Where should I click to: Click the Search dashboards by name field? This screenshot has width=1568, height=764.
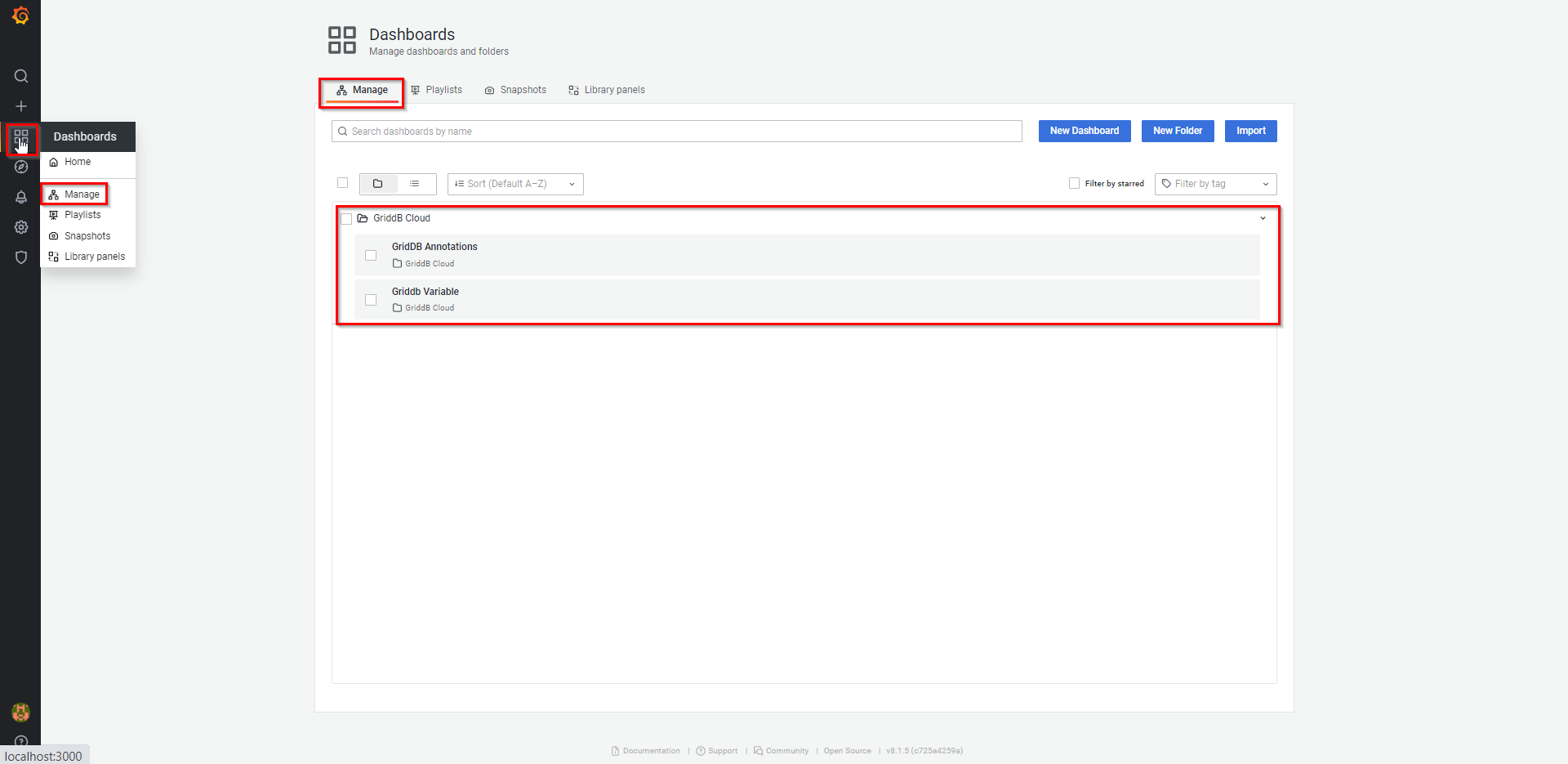pos(676,132)
